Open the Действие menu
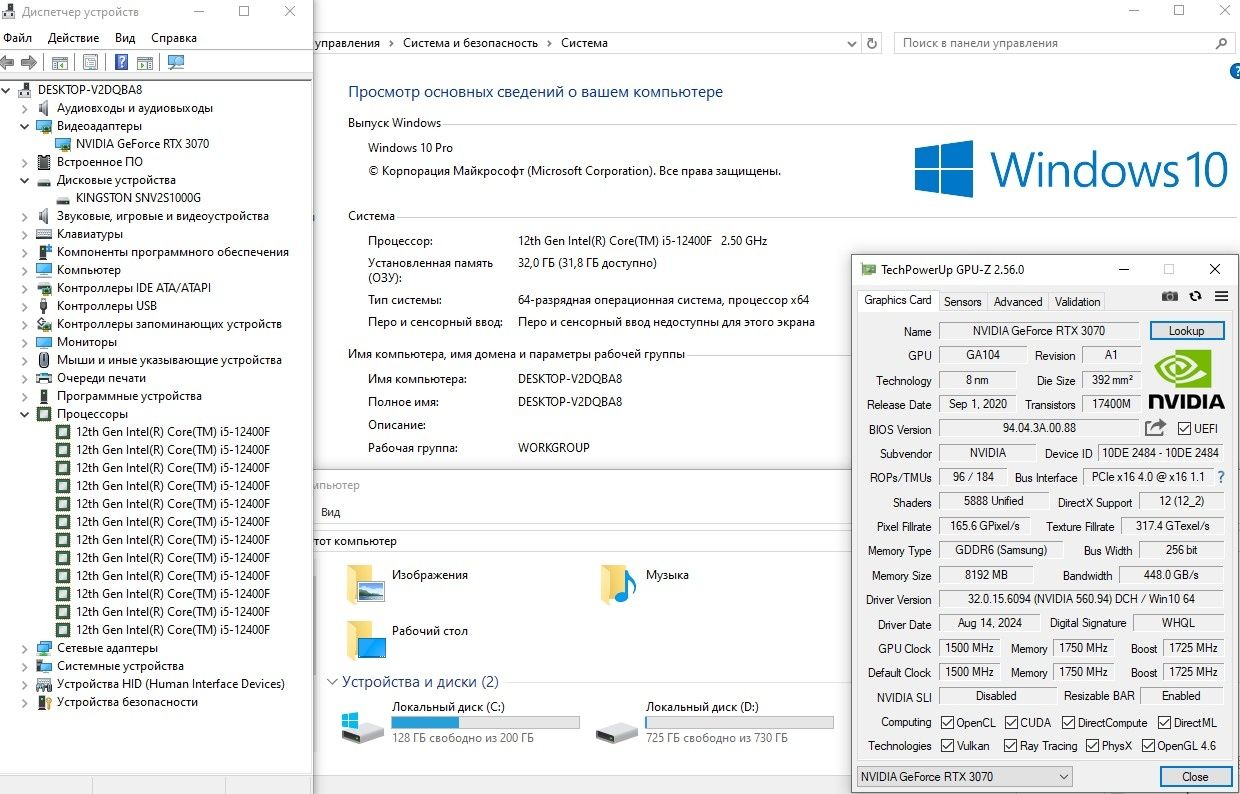 tap(73, 38)
